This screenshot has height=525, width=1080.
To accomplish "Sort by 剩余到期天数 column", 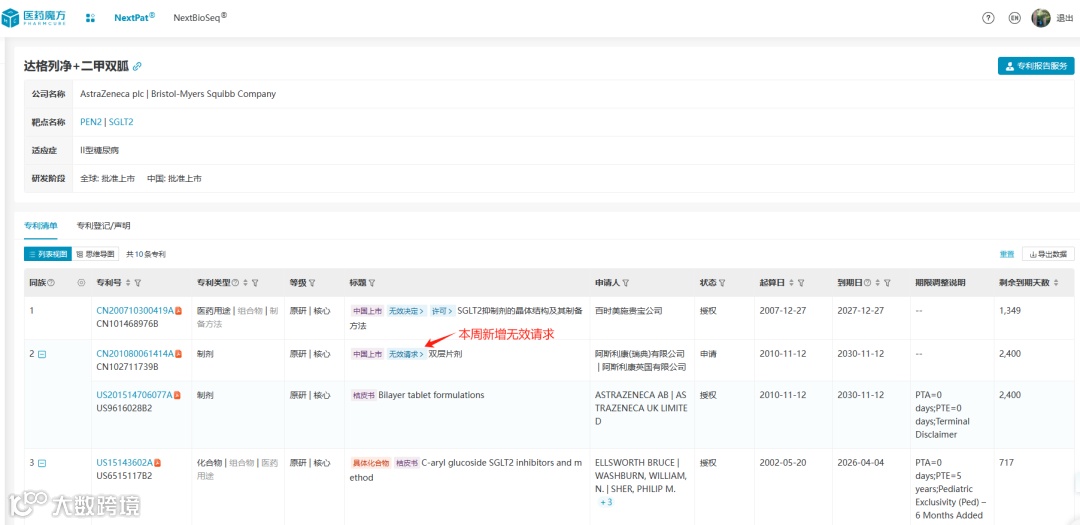I will pyautogui.click(x=1056, y=282).
